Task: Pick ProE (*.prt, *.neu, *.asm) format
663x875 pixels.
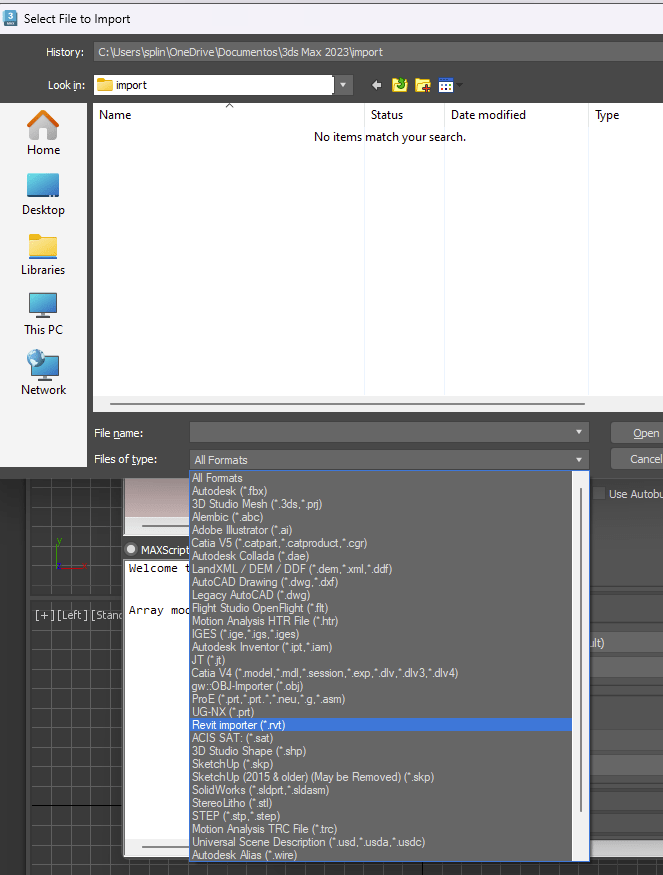Action: point(382,699)
